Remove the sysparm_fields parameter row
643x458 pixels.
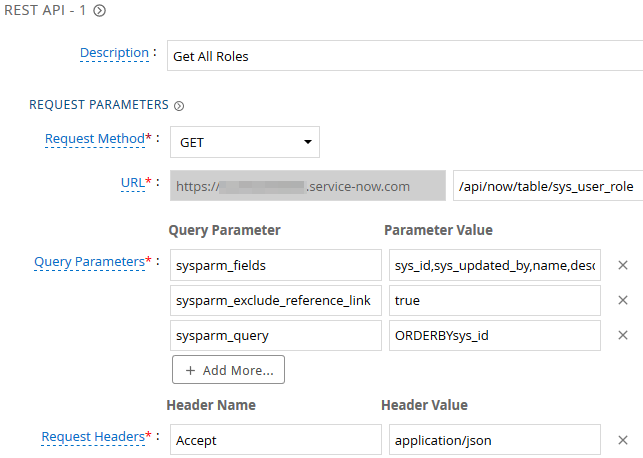[623, 265]
